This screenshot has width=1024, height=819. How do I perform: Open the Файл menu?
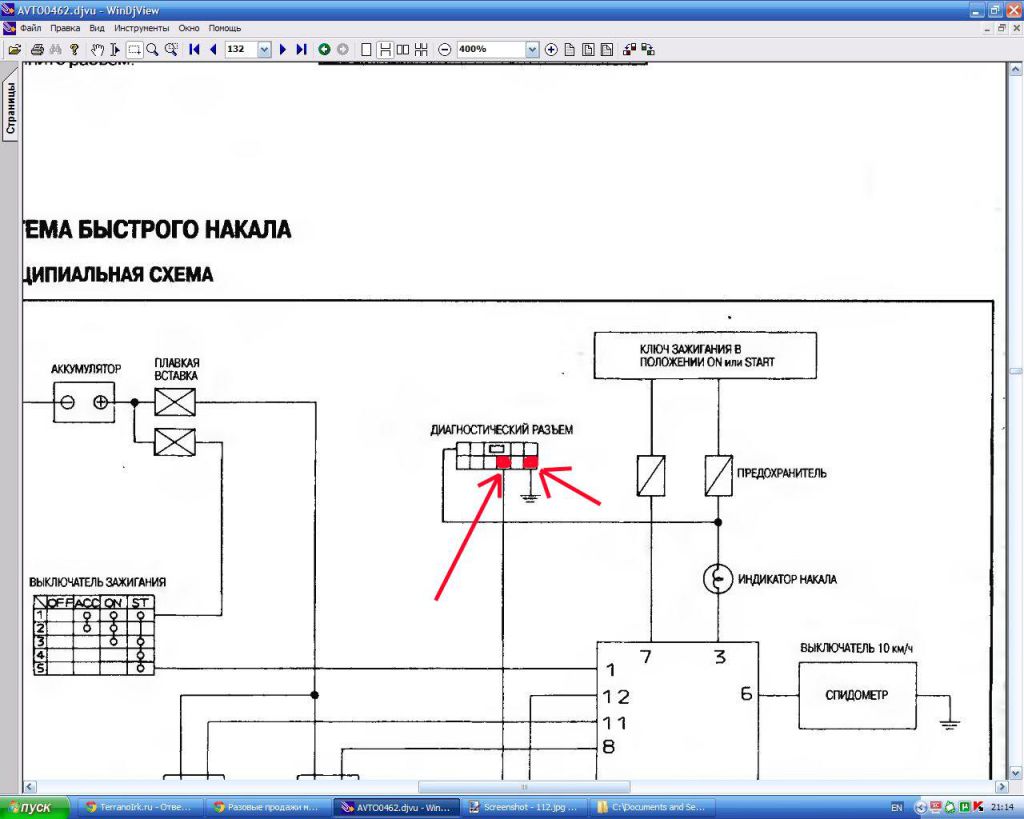[x=30, y=28]
